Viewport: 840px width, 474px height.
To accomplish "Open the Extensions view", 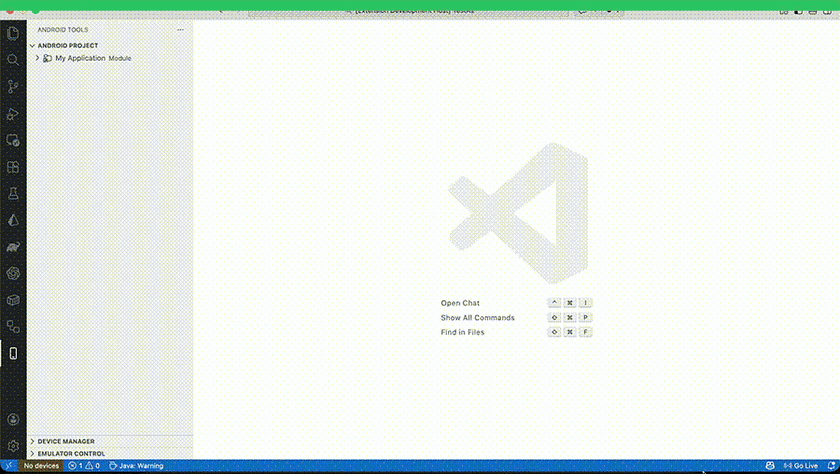I will click(x=13, y=167).
